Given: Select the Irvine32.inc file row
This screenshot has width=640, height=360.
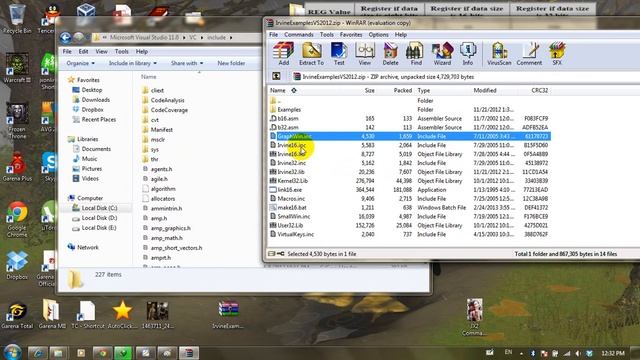Looking at the screenshot, I should click(409, 163).
